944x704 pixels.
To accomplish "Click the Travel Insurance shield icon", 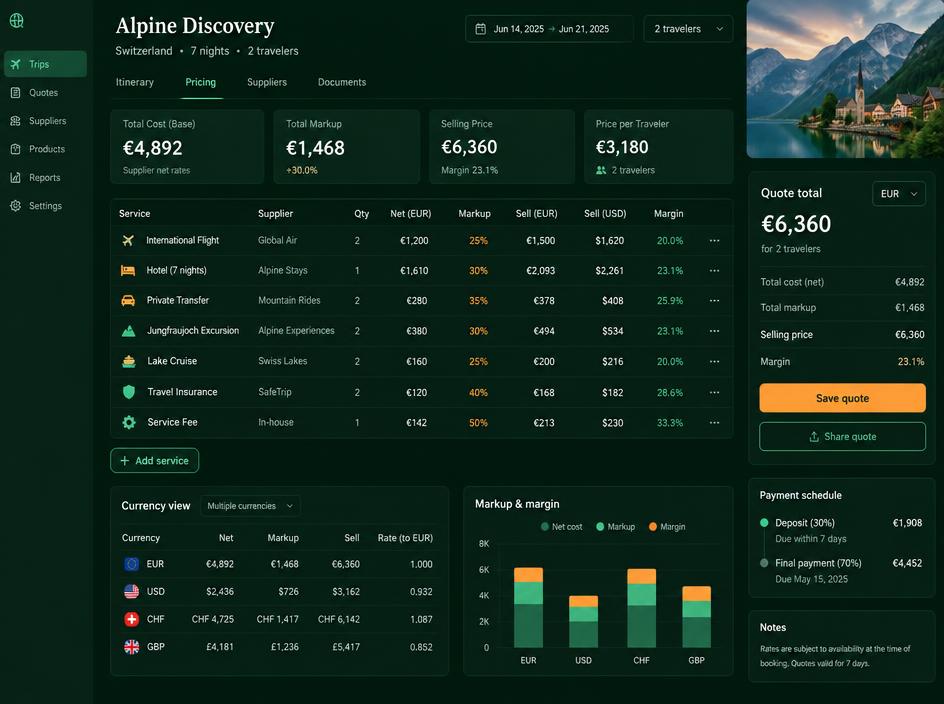I will [x=129, y=392].
